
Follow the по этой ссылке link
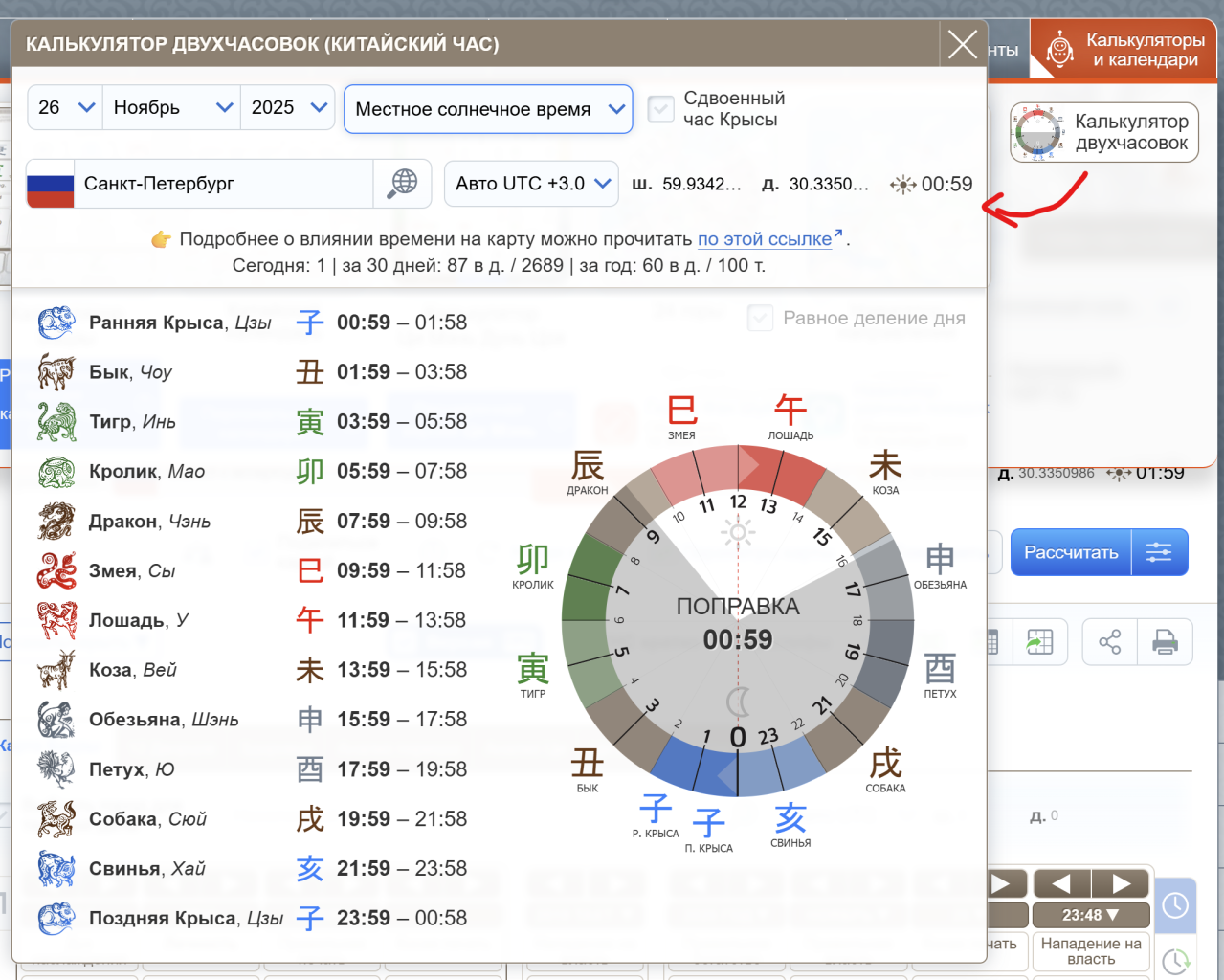765,239
